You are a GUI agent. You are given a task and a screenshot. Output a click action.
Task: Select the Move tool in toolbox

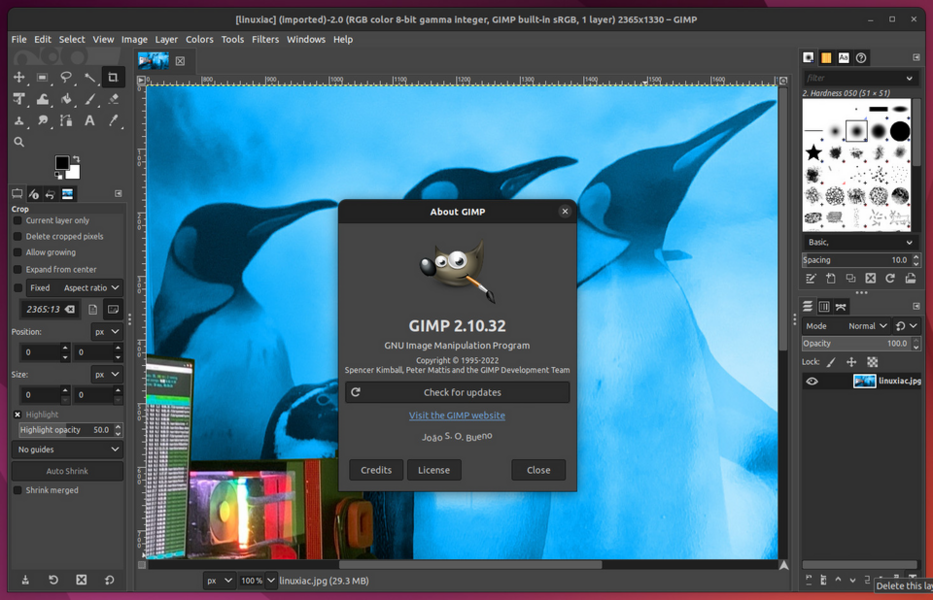[x=19, y=77]
